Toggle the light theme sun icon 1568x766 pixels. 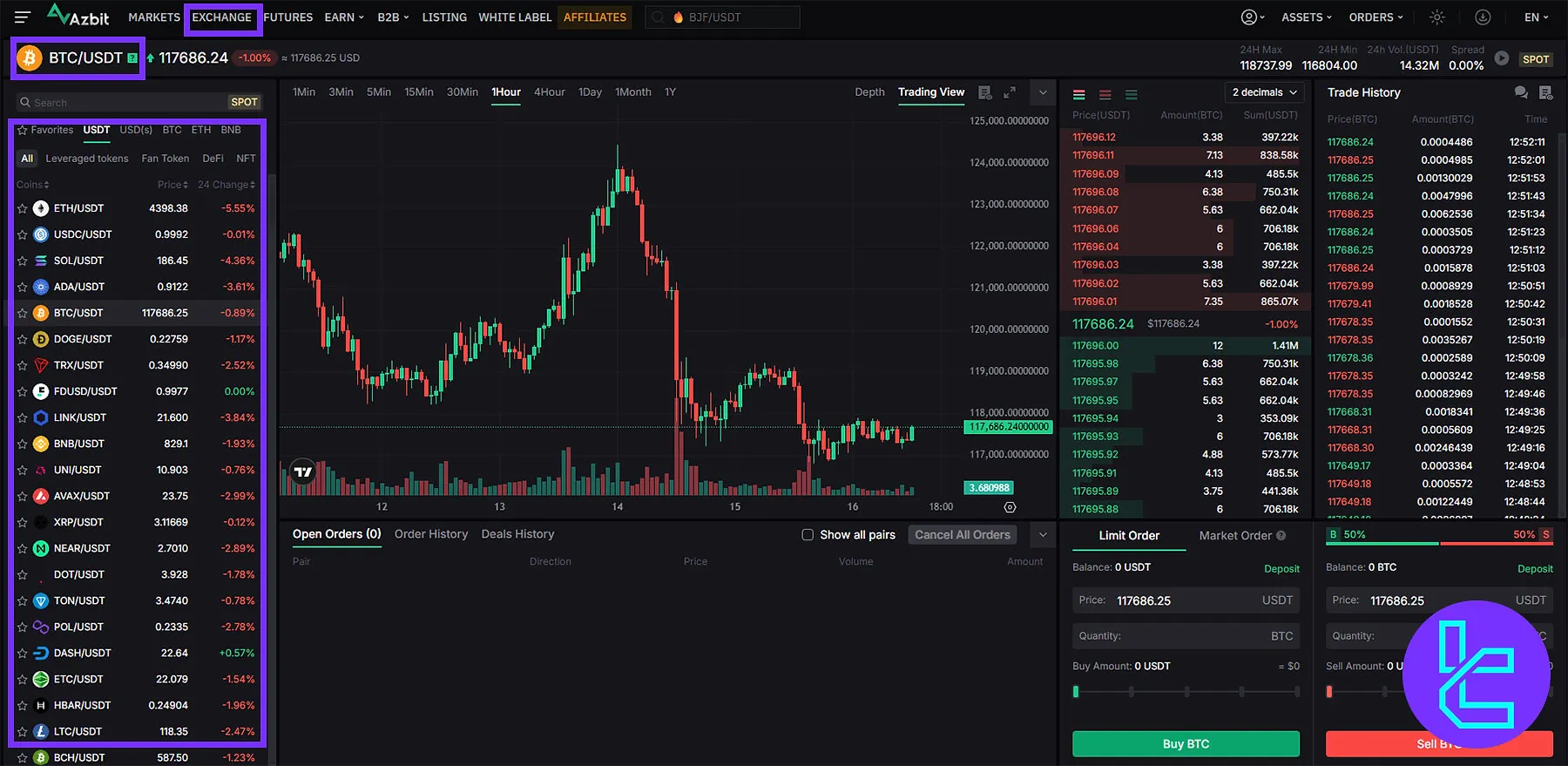click(x=1437, y=17)
